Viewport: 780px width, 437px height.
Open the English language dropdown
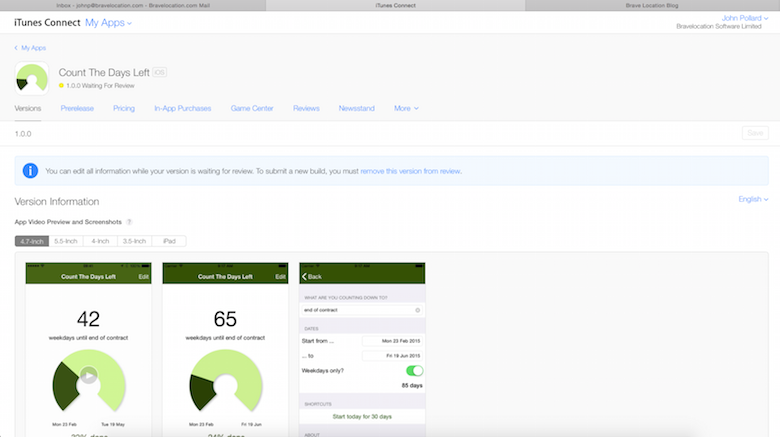click(752, 199)
